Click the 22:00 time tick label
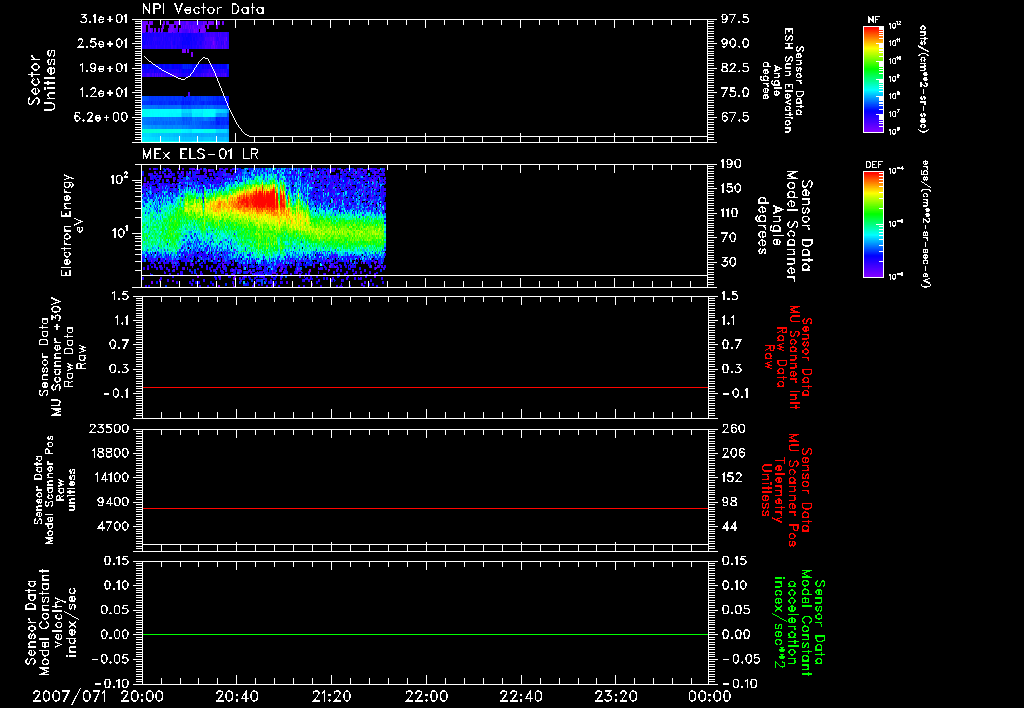This screenshot has height=708, width=1024. click(426, 696)
